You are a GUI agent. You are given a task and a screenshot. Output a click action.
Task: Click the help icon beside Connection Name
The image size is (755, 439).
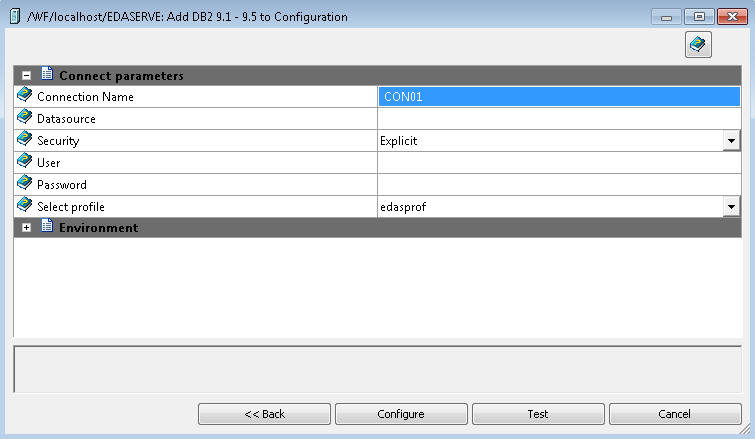tap(25, 95)
